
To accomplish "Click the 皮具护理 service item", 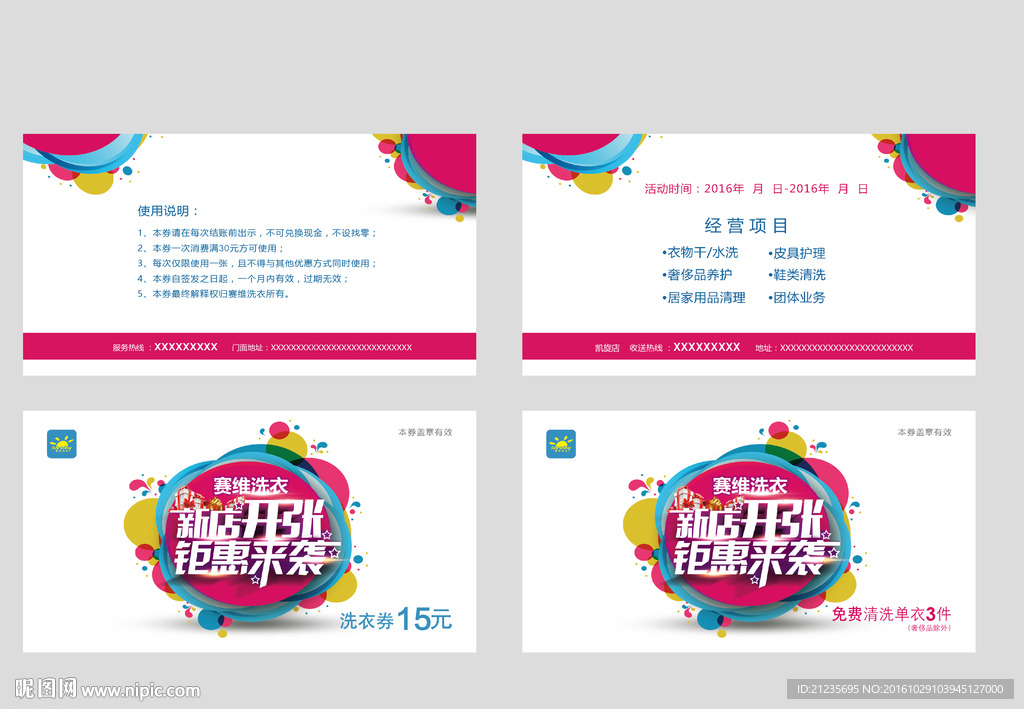I will point(797,253).
